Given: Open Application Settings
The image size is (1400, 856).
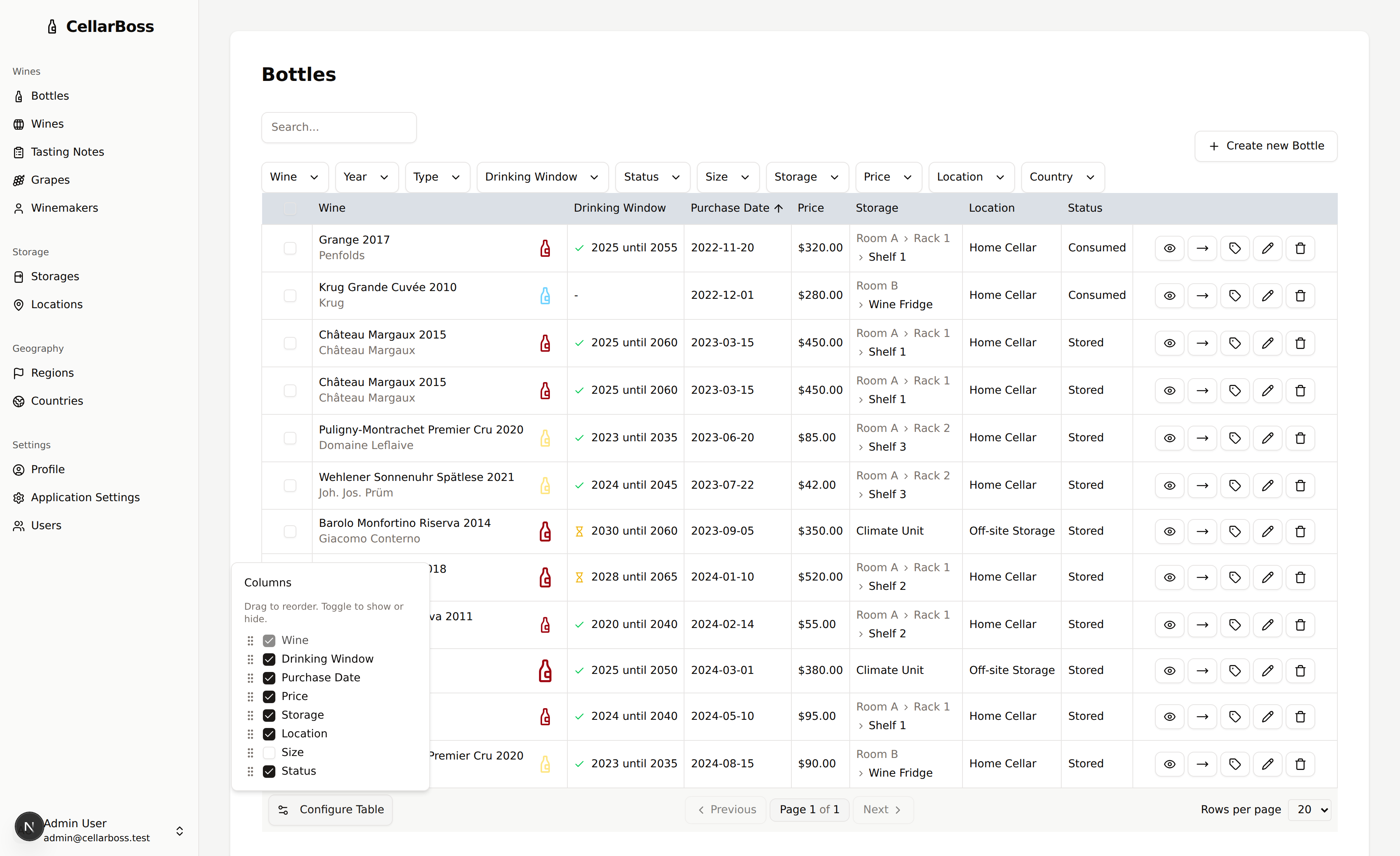Looking at the screenshot, I should 85,497.
